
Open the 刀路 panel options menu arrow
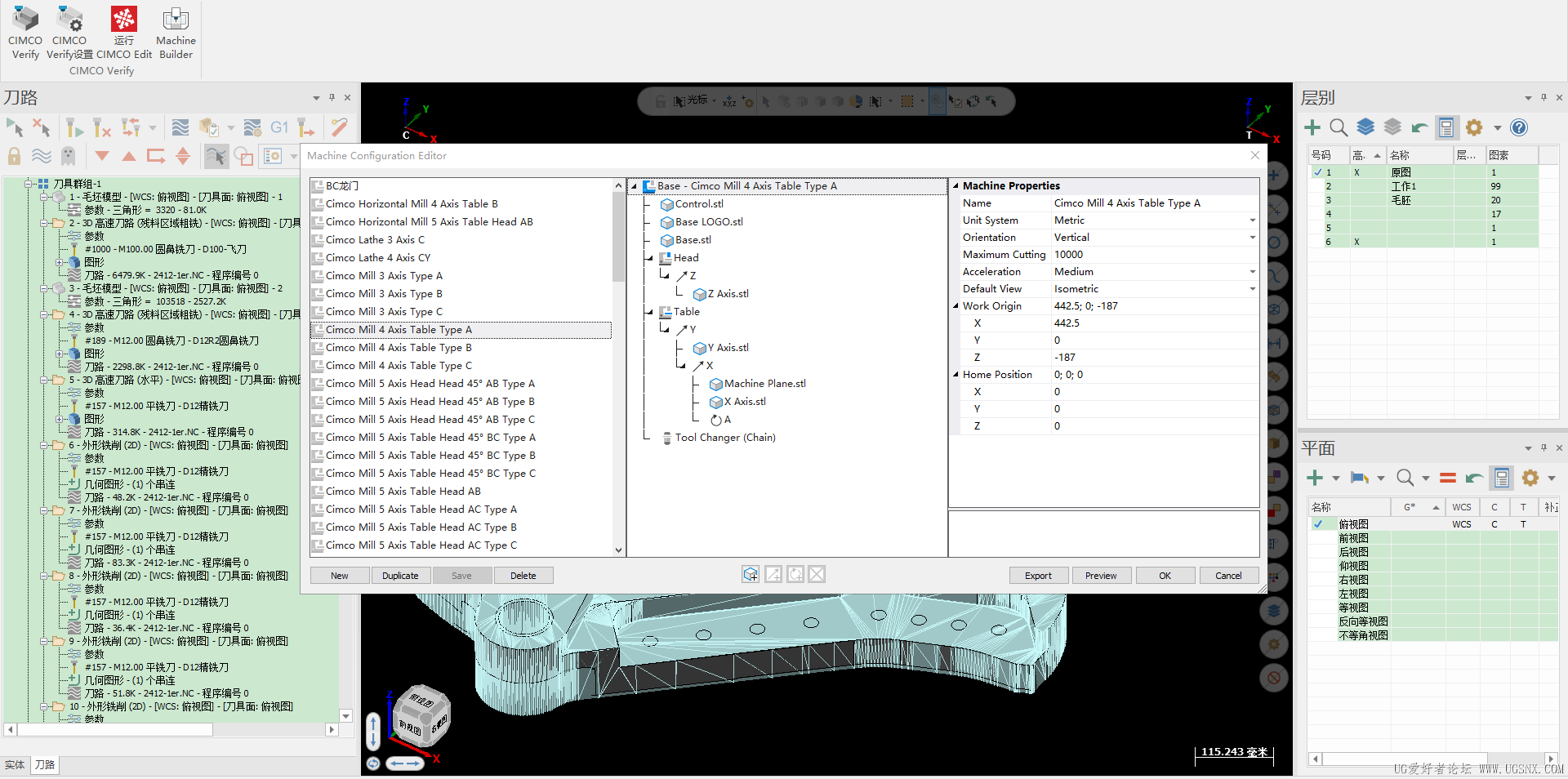point(316,98)
